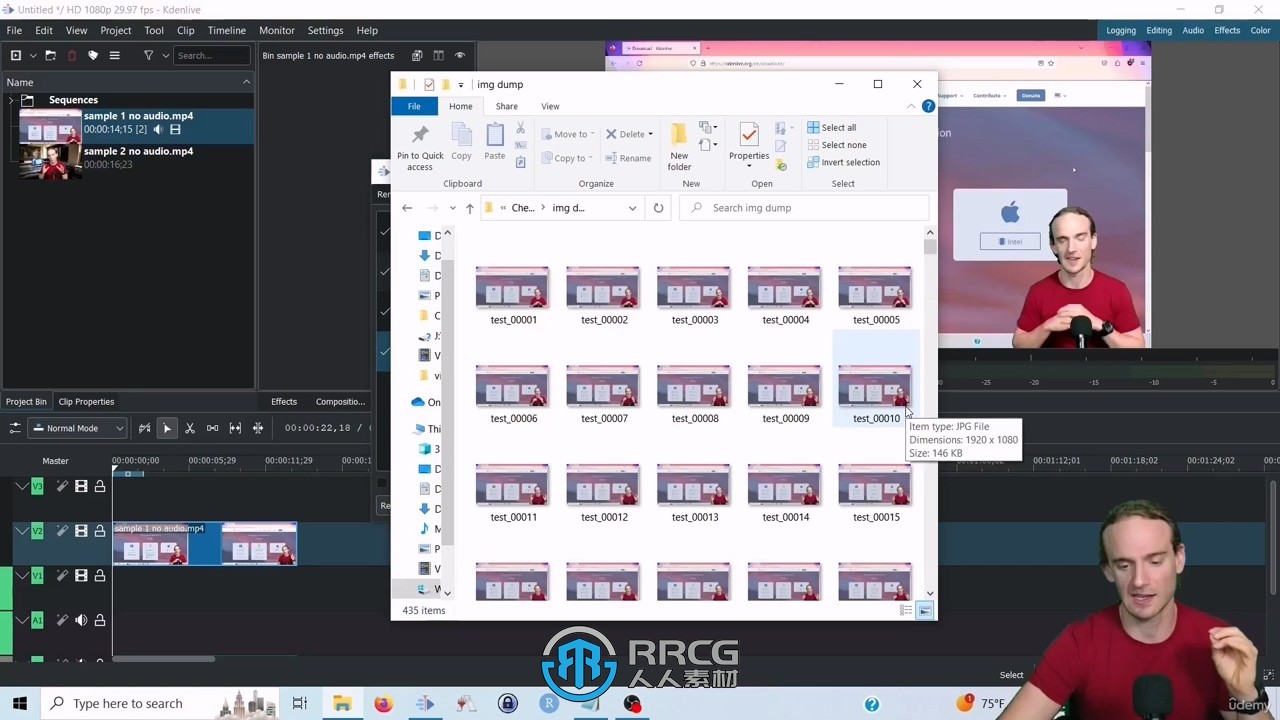Viewport: 1280px width, 720px height.
Task: Open the Delete dropdown in Explorer ribbon
Action: (650, 134)
